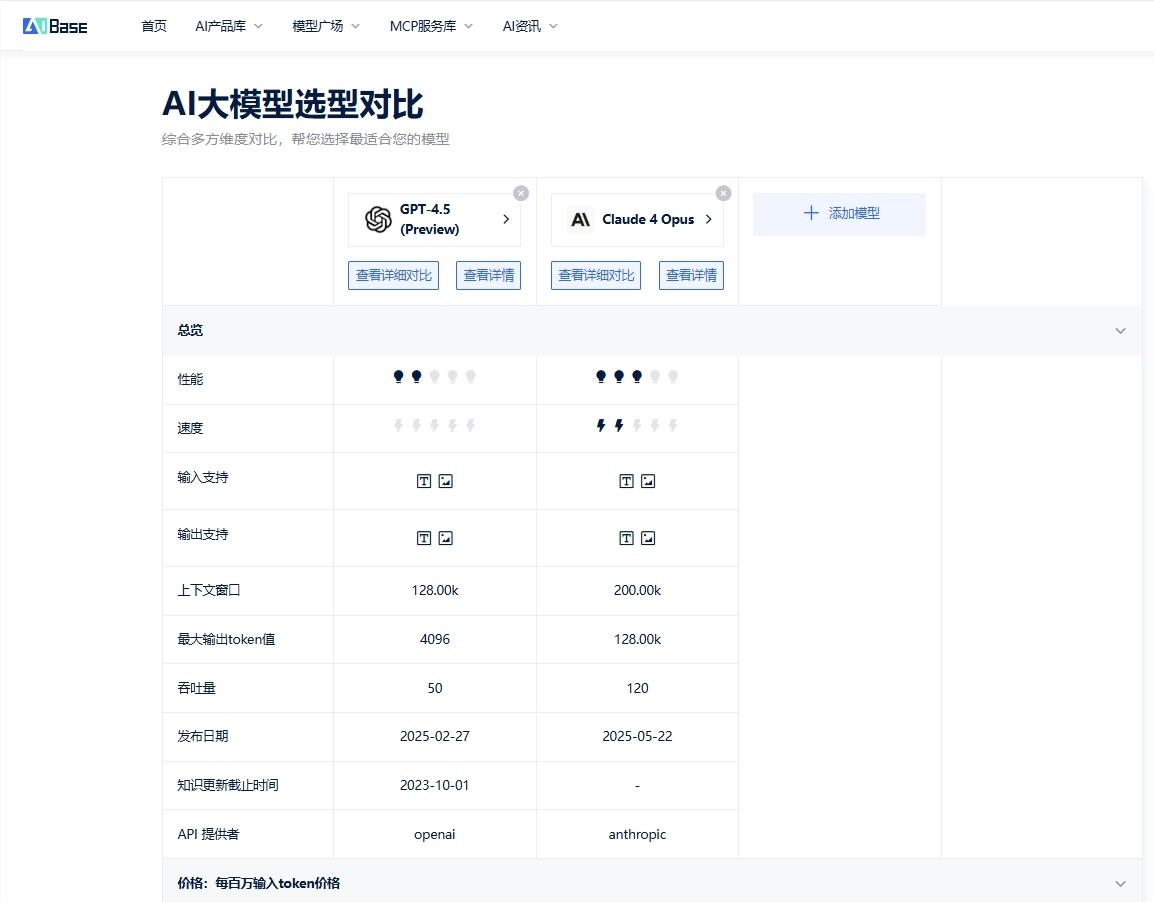Screen dimensions: 1154x902
Task: Click Claude throughput value 120
Action: [637, 688]
